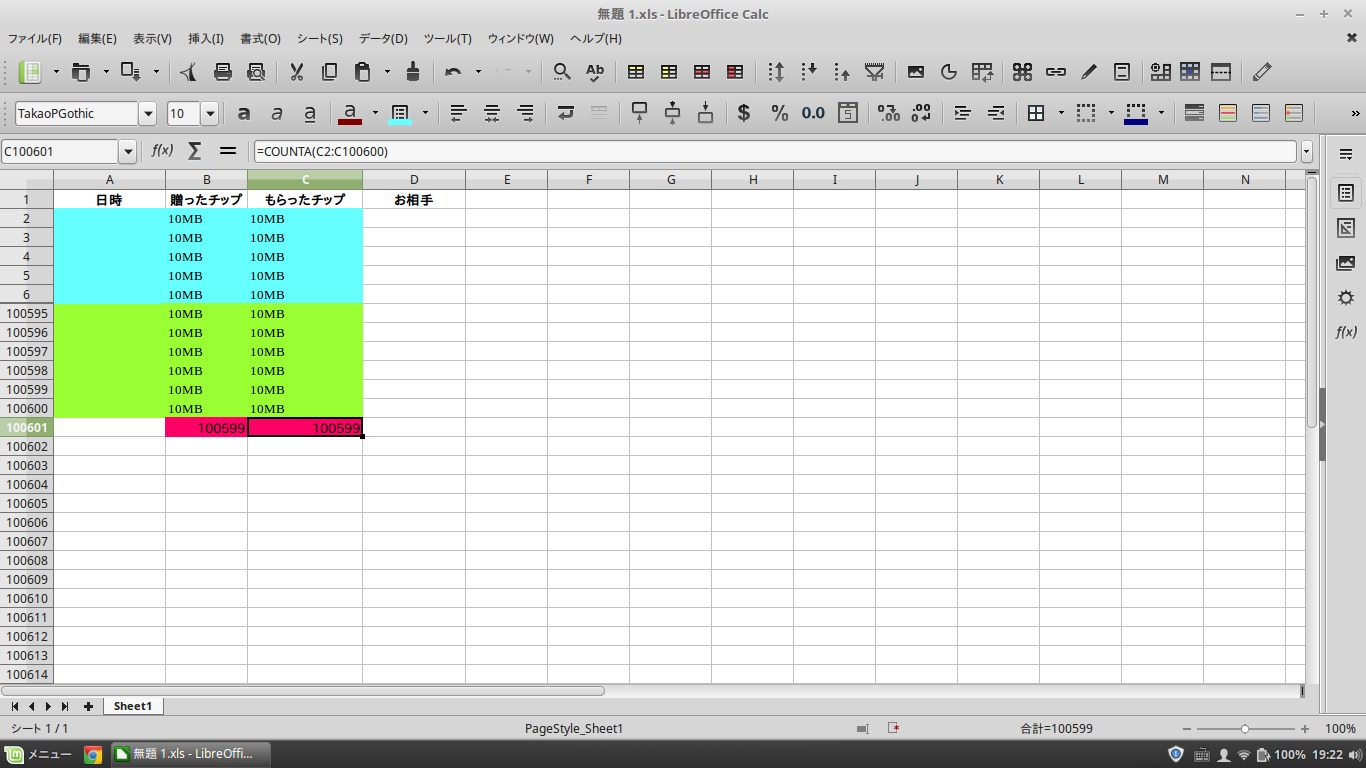This screenshot has height=768, width=1366.
Task: Center the cell text horizontally
Action: pos(491,113)
